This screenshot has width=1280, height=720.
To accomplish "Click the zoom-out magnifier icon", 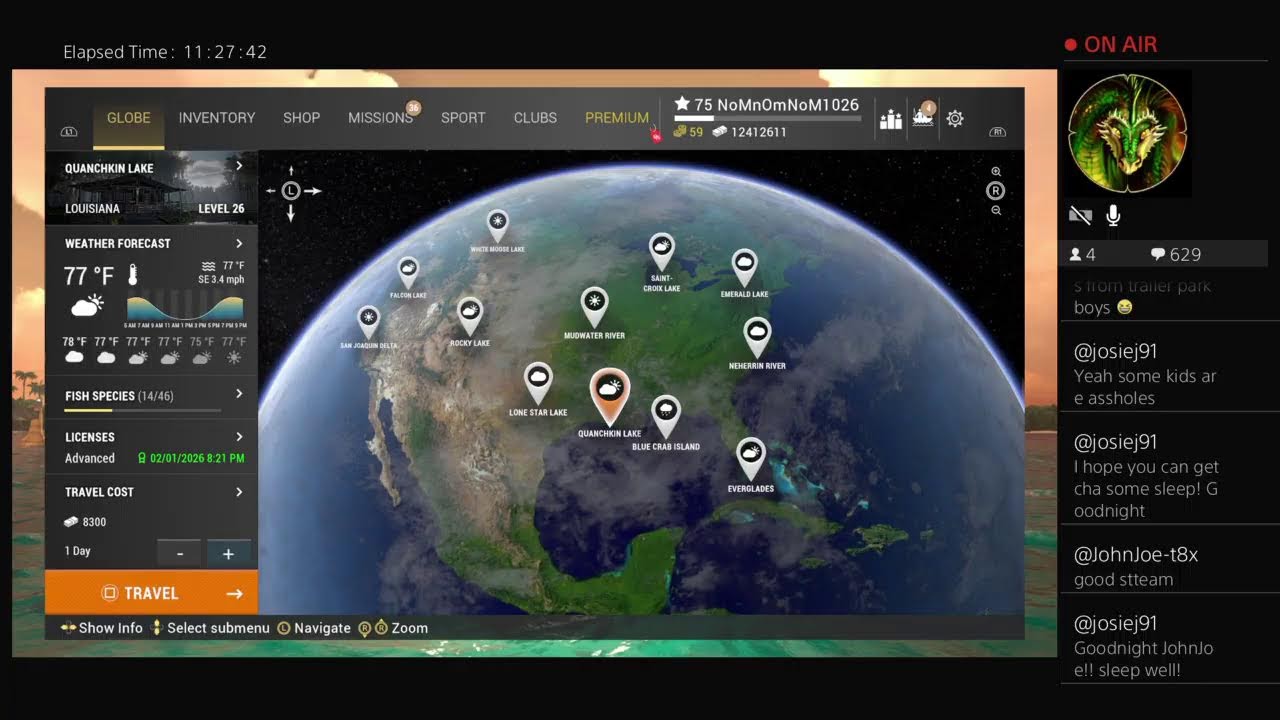I will click(x=996, y=210).
